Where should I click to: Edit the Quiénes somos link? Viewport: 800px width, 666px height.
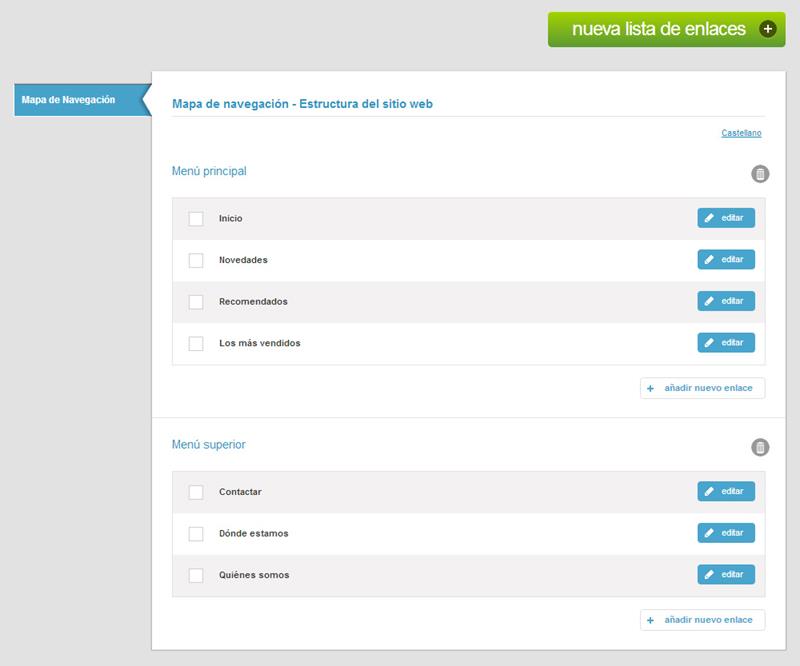click(x=726, y=575)
